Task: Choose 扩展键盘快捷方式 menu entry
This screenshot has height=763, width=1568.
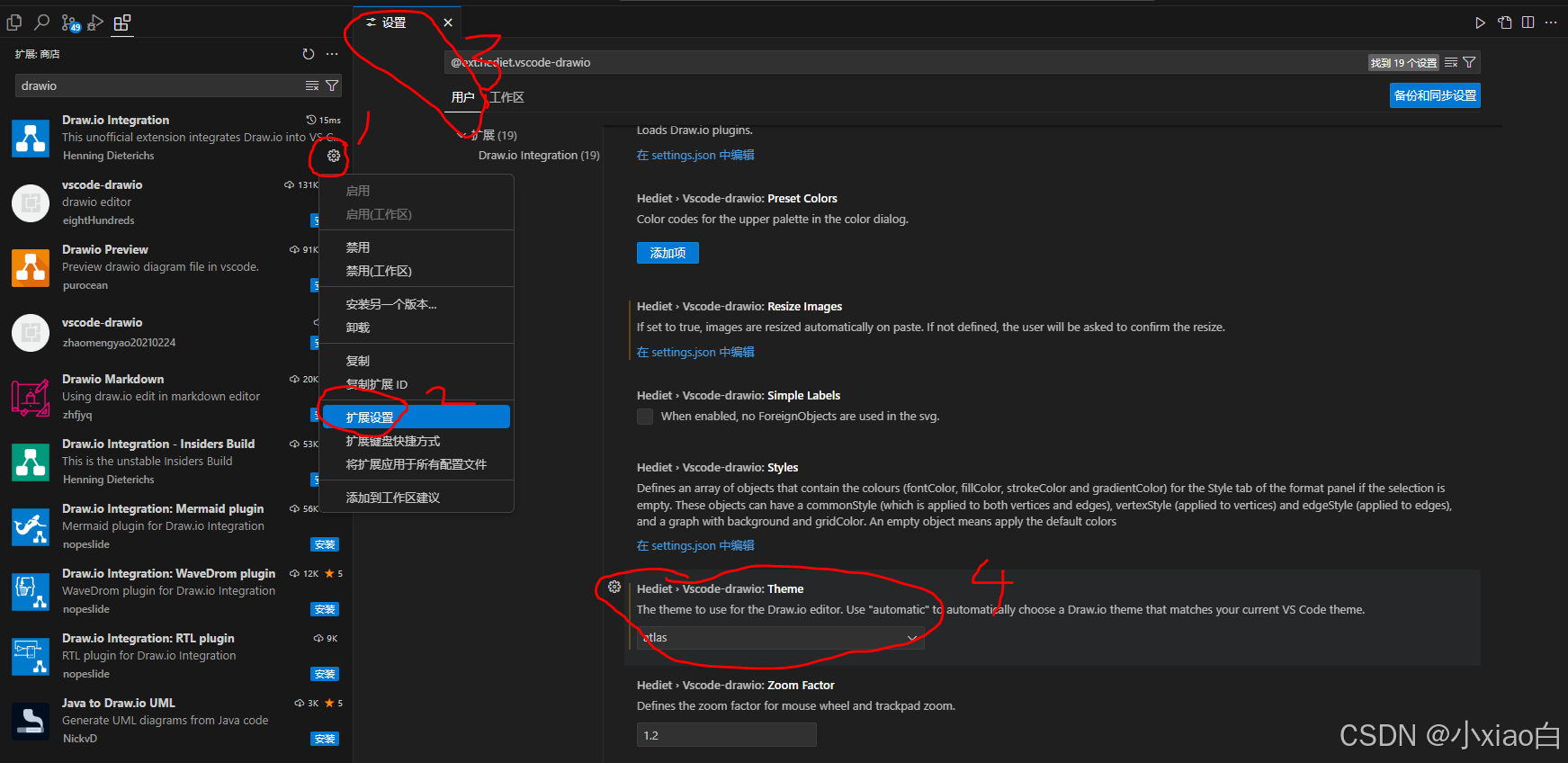Action: [417, 441]
